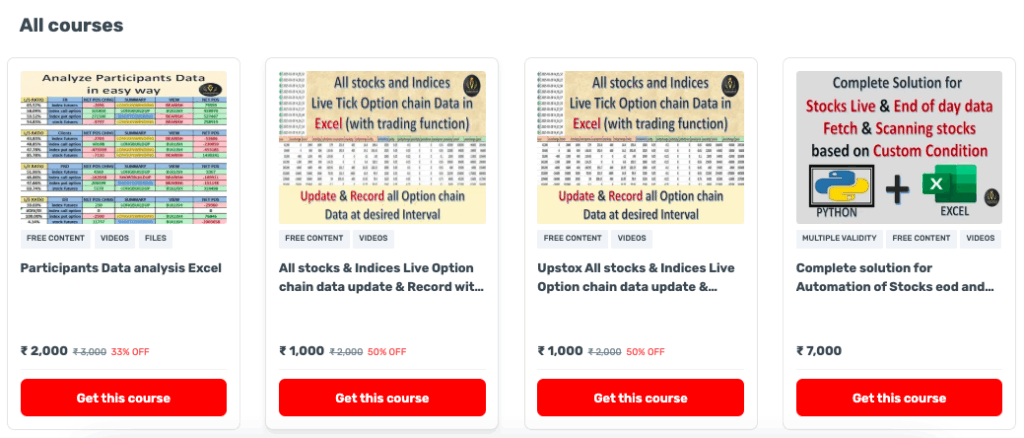Get the Upstox All stocks course
1024x438 pixels.
(640, 398)
